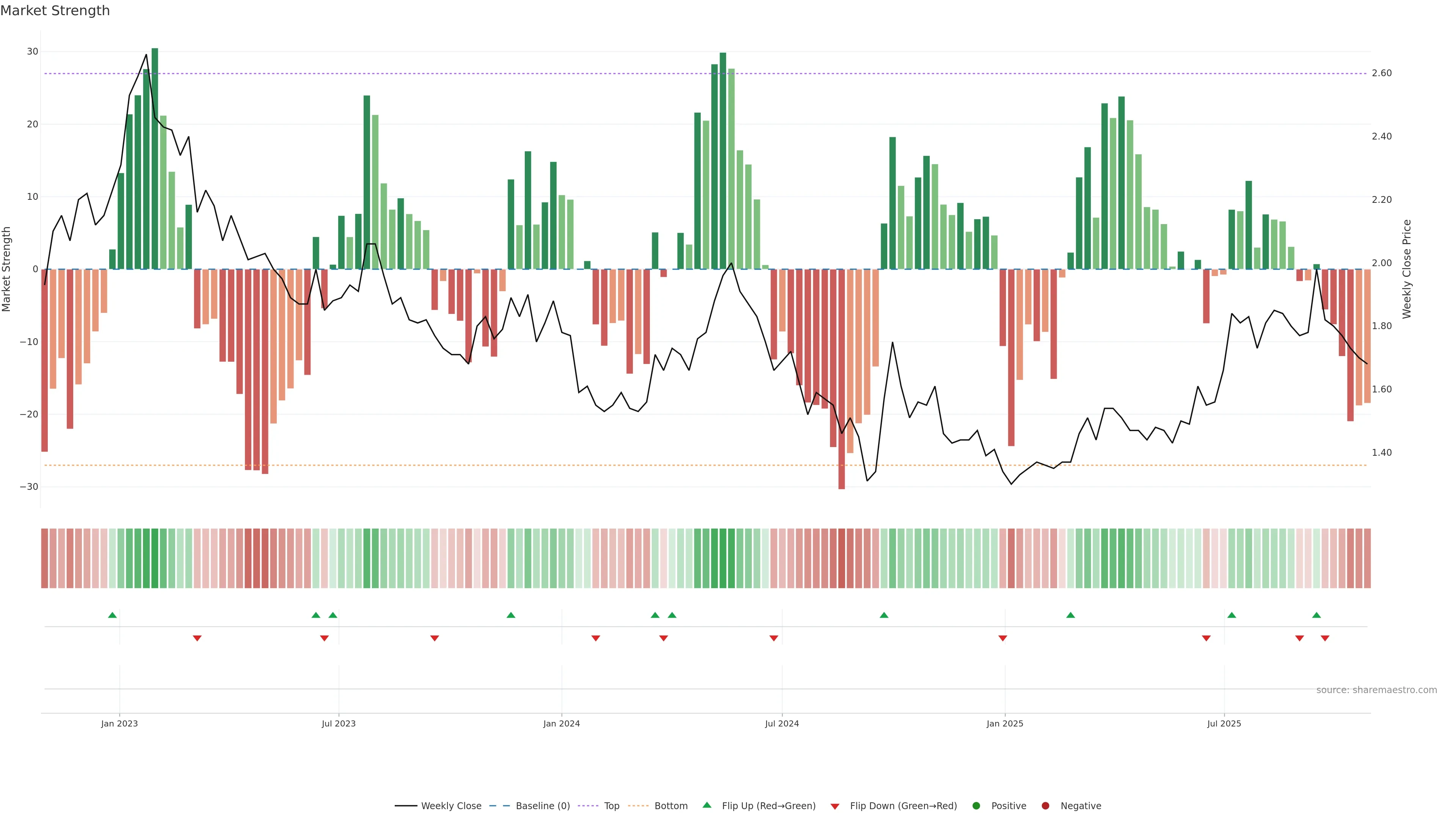Click the Jul 2025 x-axis label

1224,723
